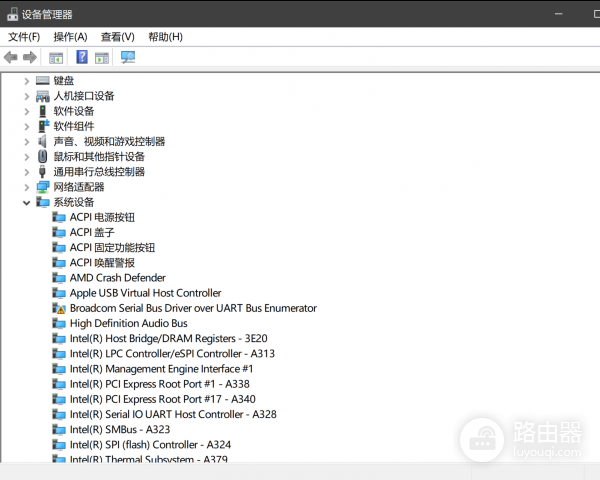This screenshot has width=600, height=480.
Task: Open the 查看(V) menu
Action: [x=117, y=37]
